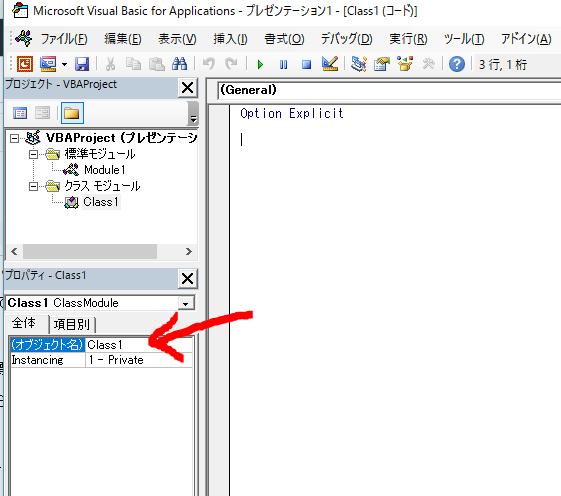Close the プロパティ - Class1 panel
The image size is (561, 496).
pos(187,279)
